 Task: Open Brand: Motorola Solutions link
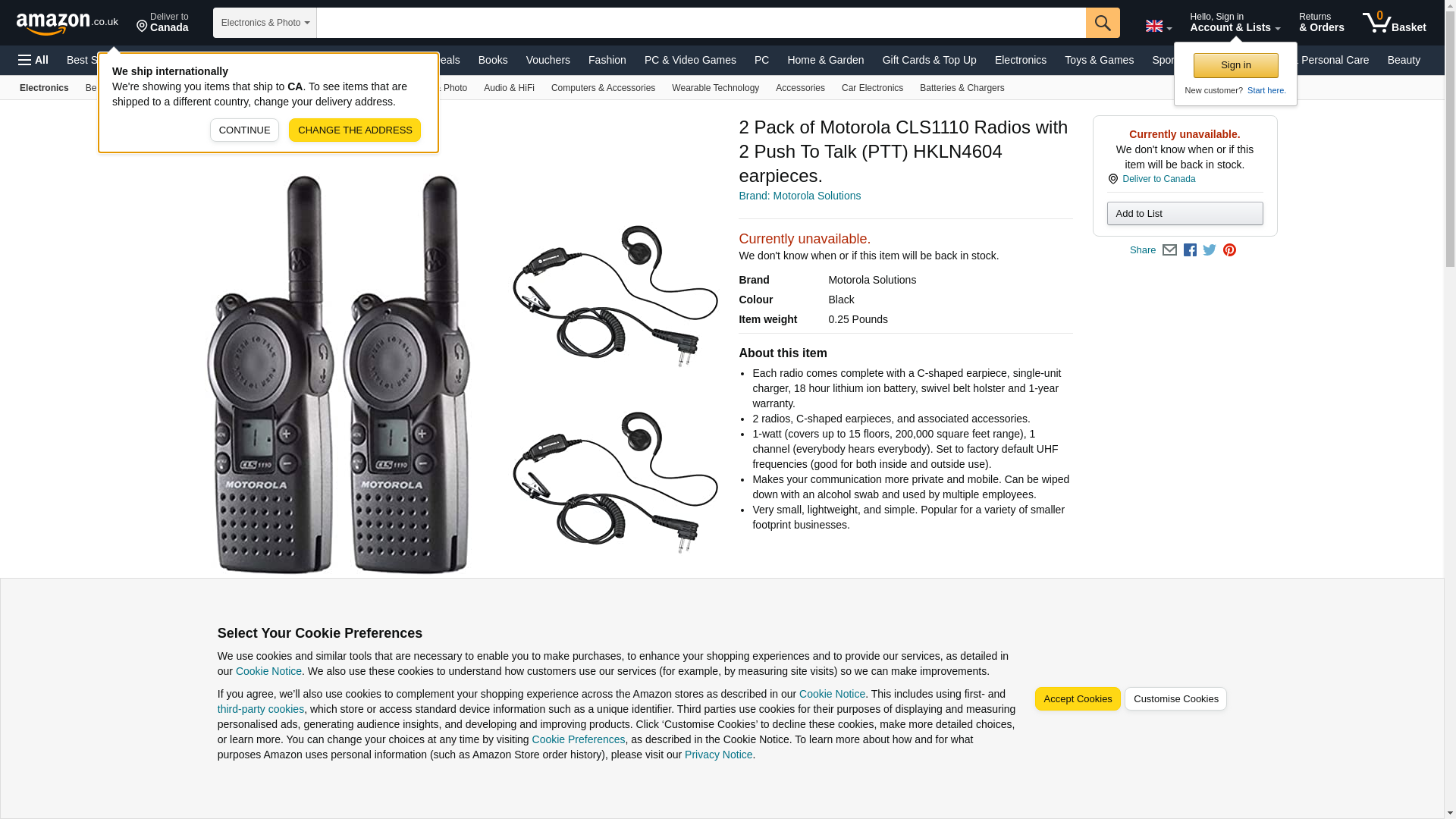coord(799,196)
